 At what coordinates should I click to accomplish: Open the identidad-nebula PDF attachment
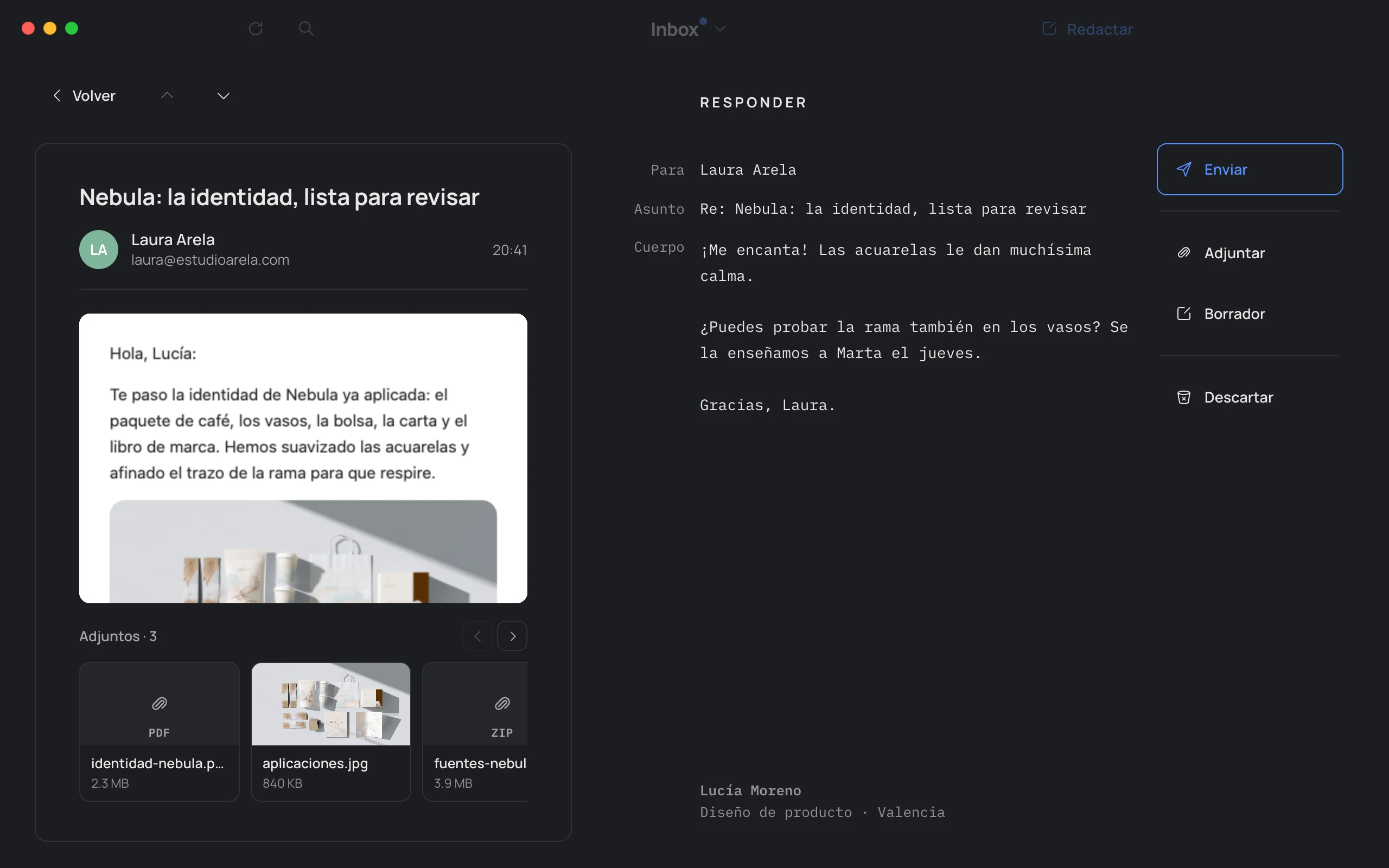160,731
